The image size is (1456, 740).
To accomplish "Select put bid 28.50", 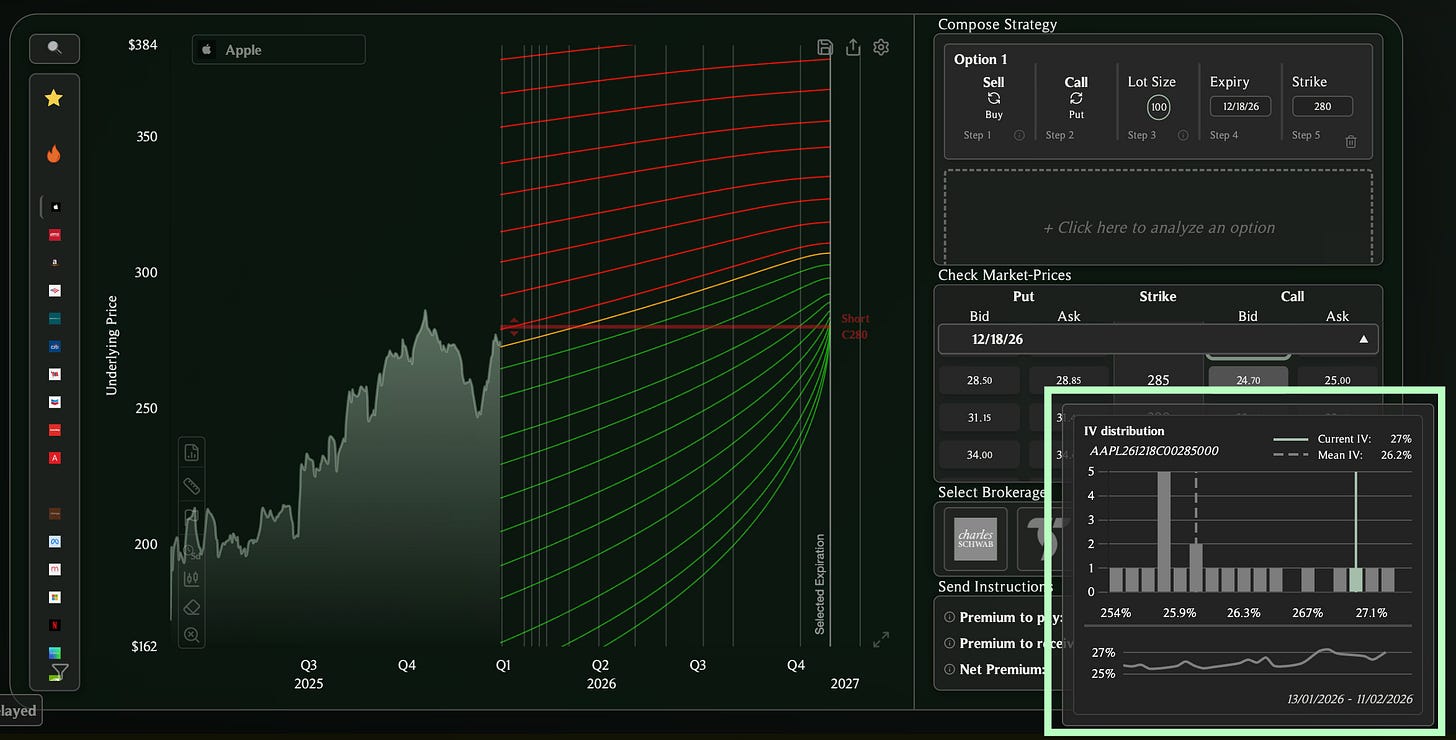I will click(x=979, y=380).
